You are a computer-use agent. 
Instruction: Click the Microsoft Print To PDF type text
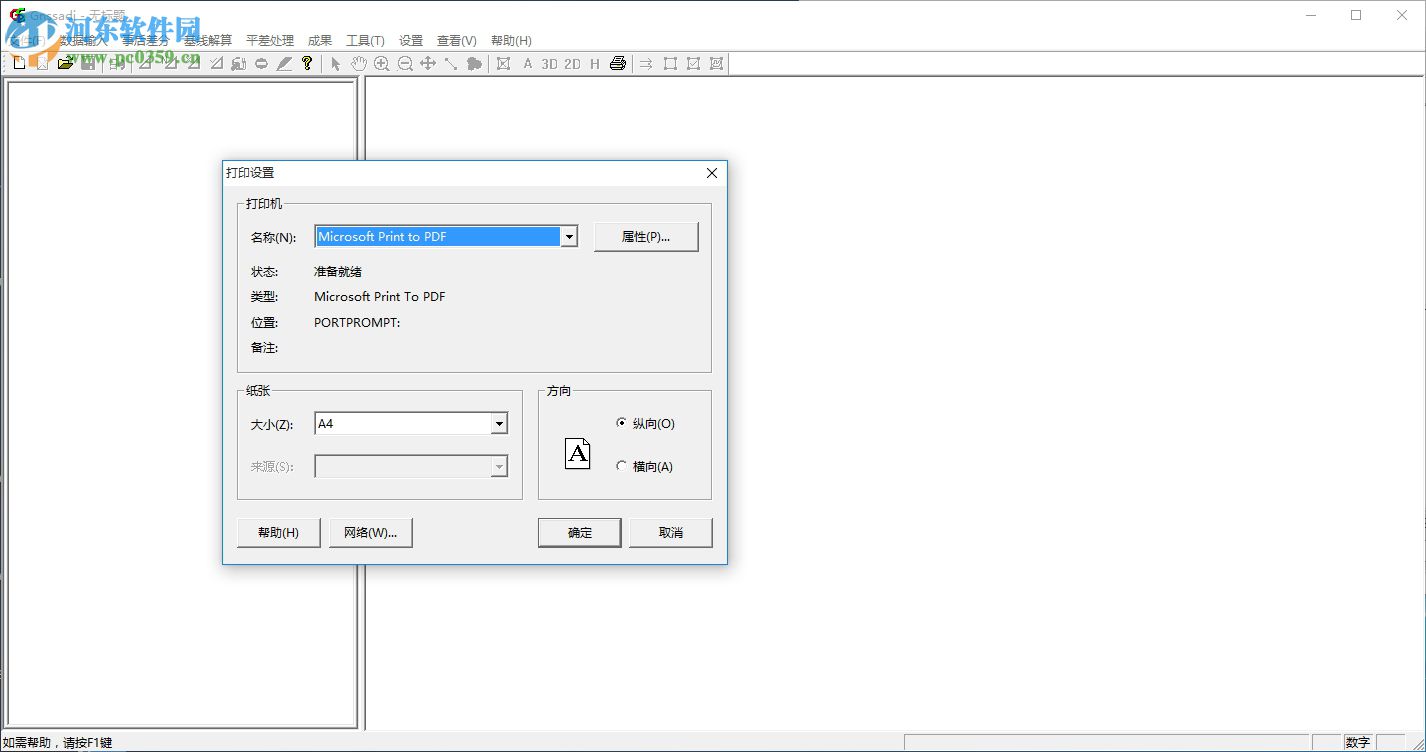380,296
